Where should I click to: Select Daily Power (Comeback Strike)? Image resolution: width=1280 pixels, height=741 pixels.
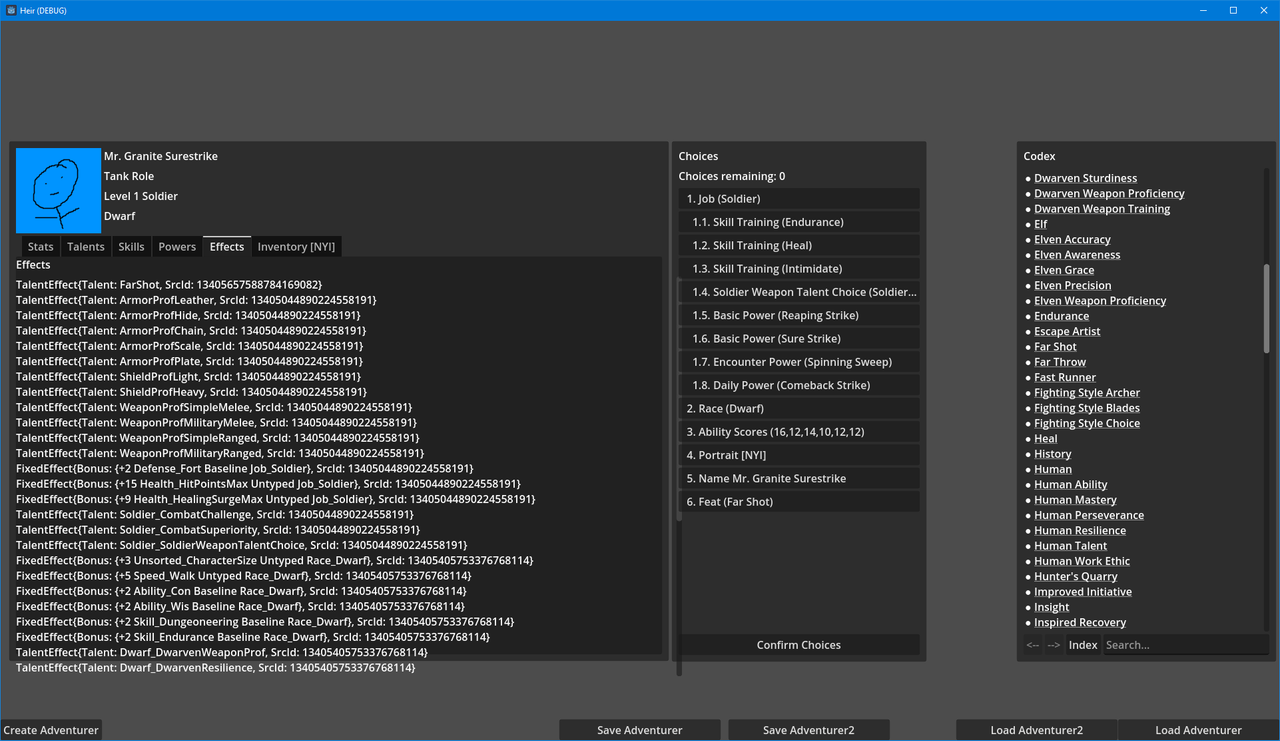click(x=799, y=385)
